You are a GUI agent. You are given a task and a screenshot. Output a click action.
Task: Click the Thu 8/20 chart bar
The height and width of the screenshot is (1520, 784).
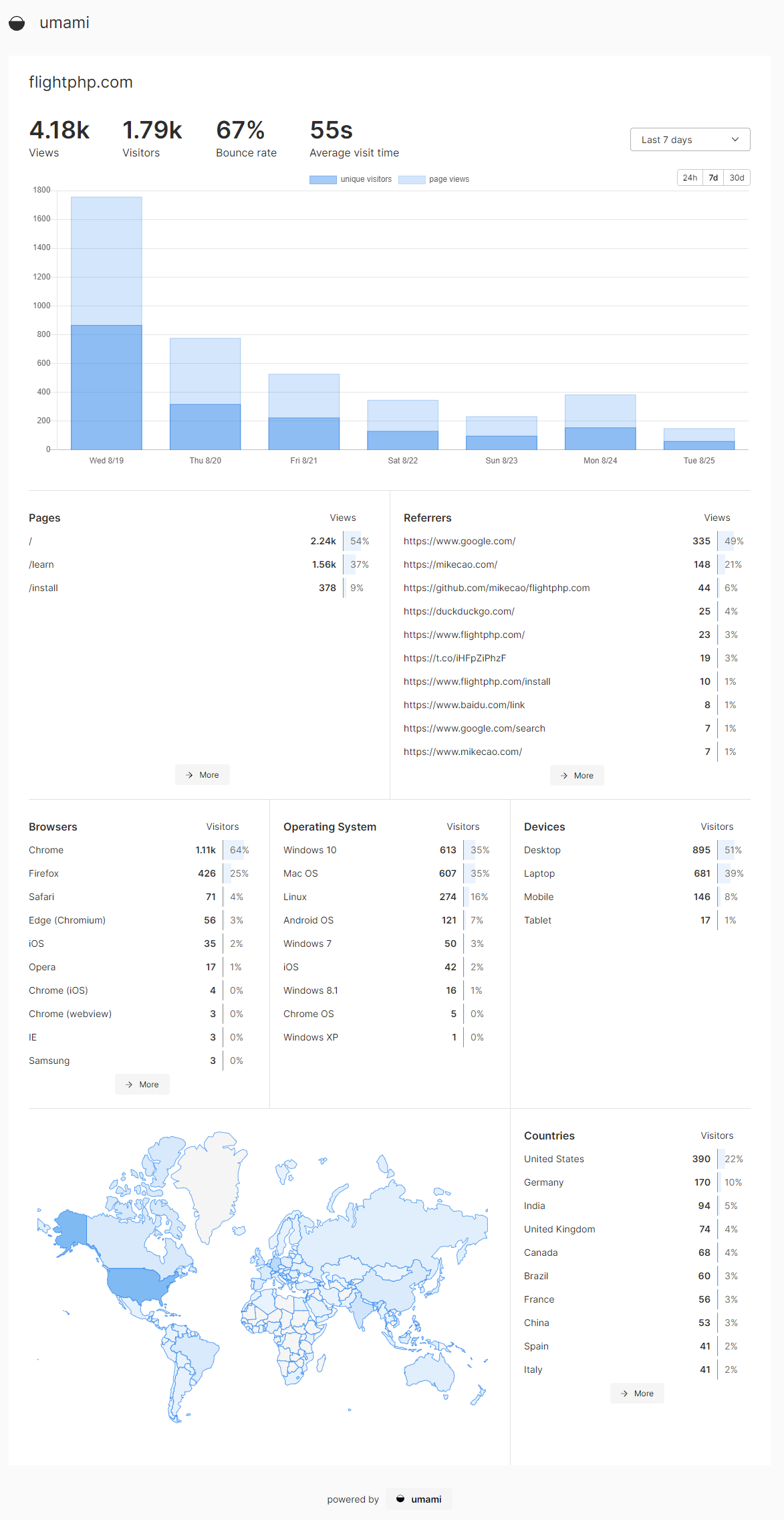pos(205,394)
